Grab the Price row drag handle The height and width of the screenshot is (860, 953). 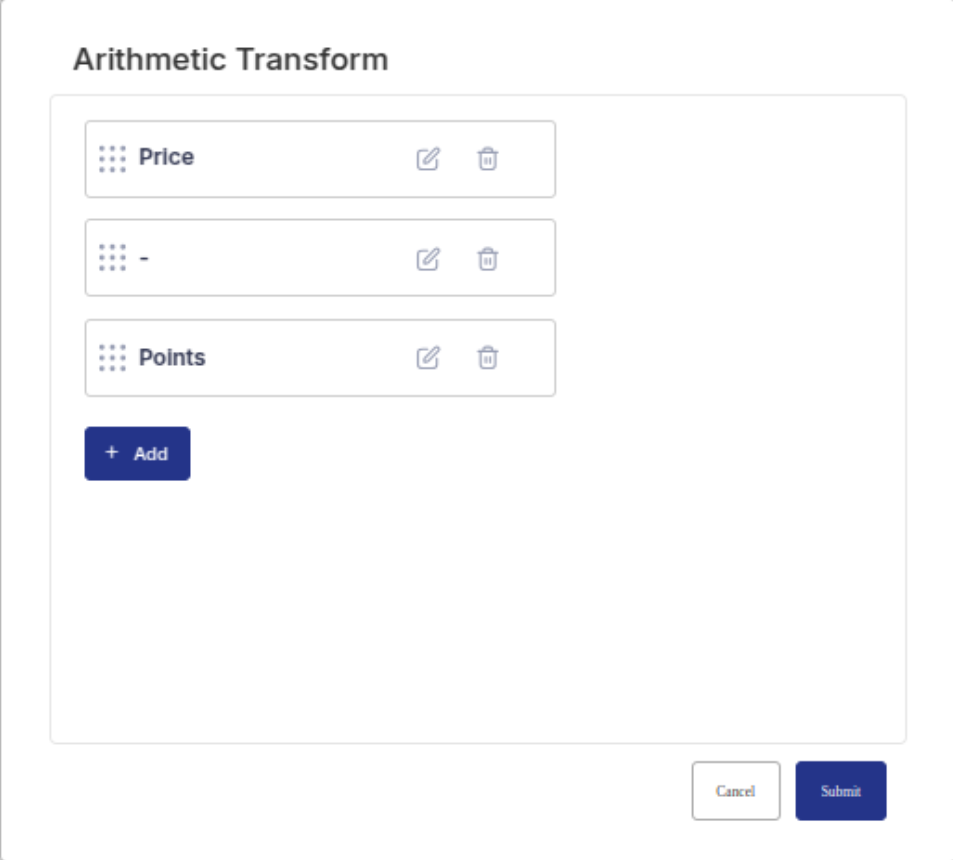pos(113,159)
